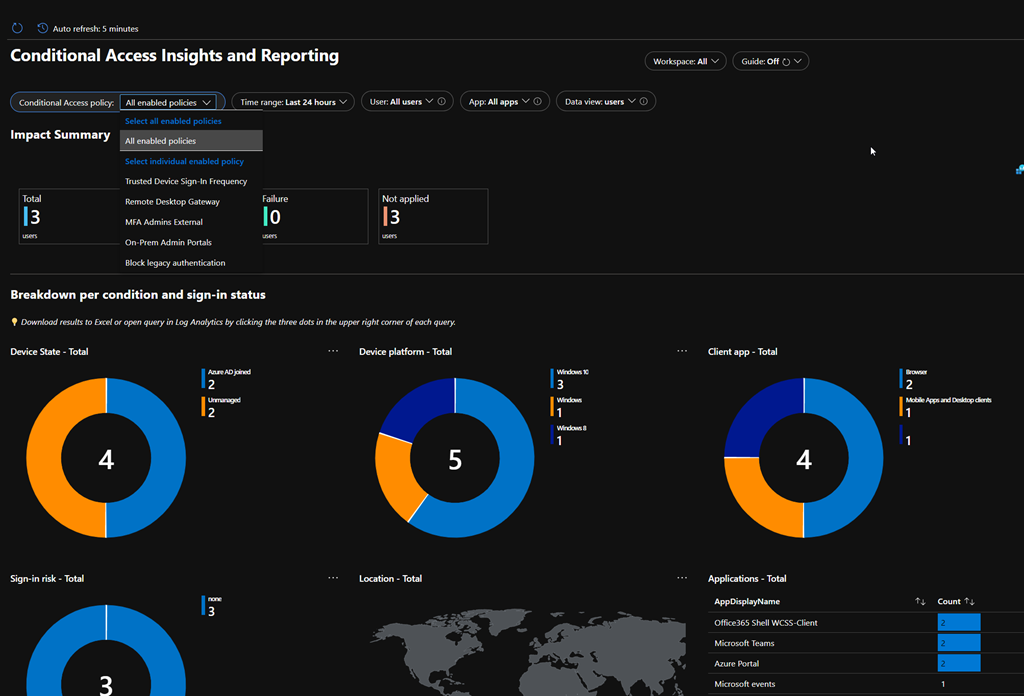Select 'Trusted Device Sign-In Frequency' policy
The image size is (1024, 696).
[191, 182]
